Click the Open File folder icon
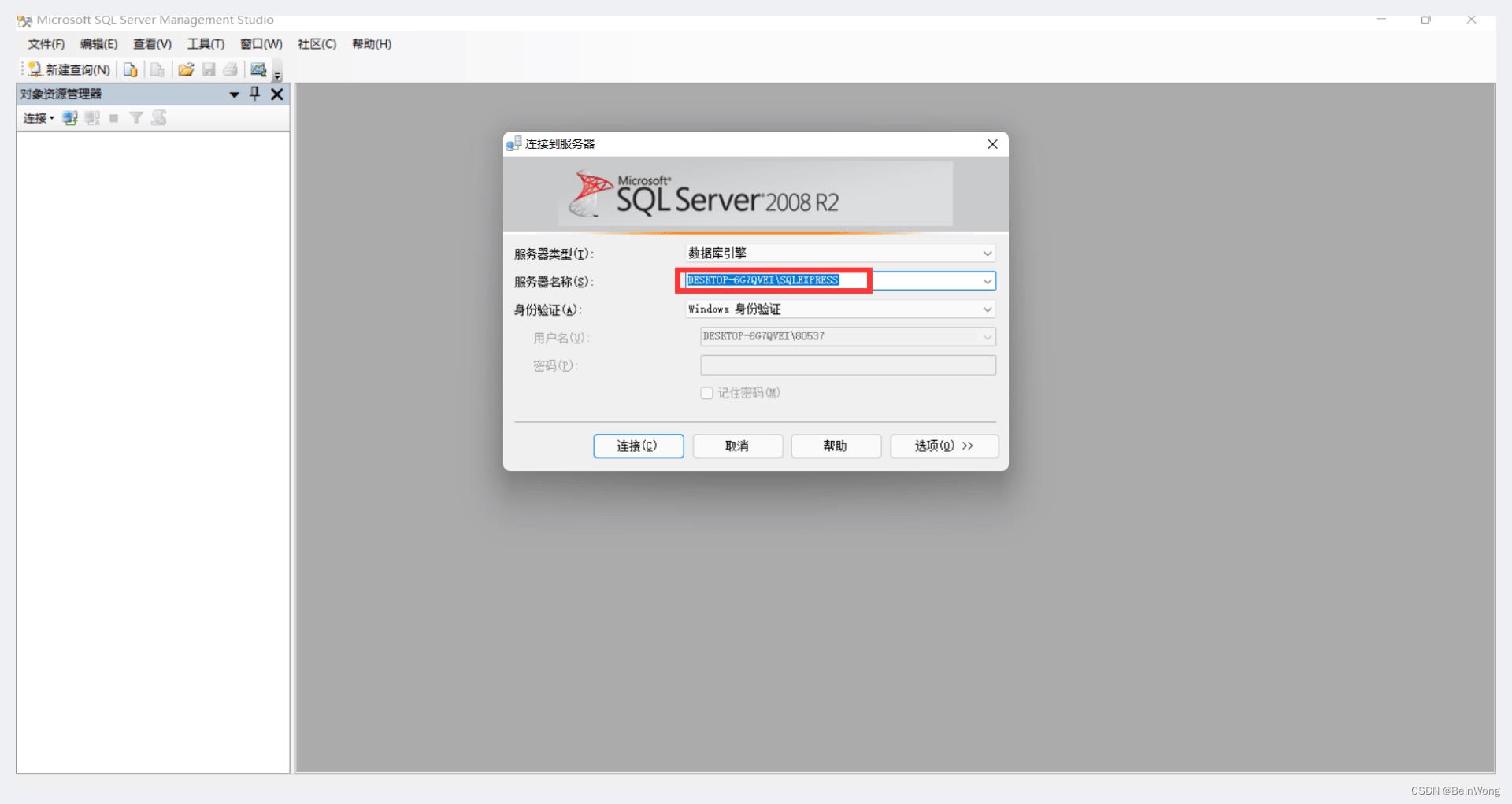Image resolution: width=1512 pixels, height=804 pixels. click(x=186, y=70)
